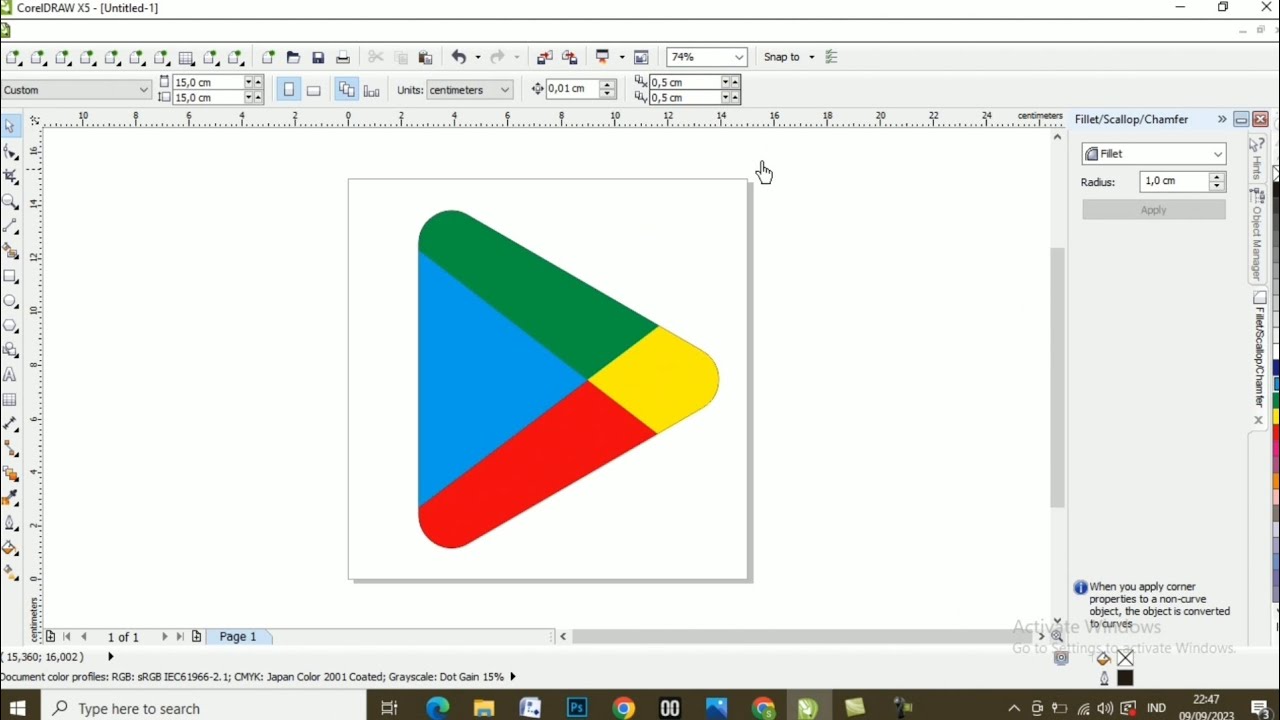Click the yellow swatch in color palette
This screenshot has width=1280, height=720.
(x=1276, y=414)
